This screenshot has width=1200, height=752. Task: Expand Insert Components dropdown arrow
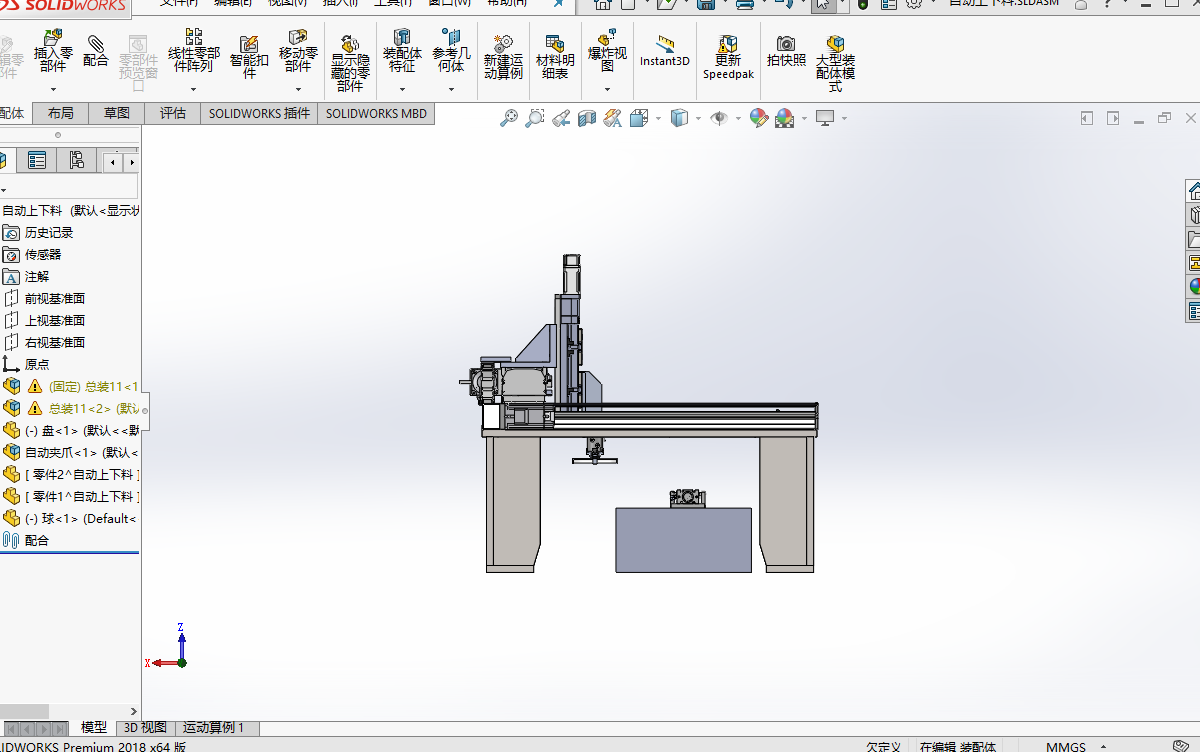tap(53, 89)
